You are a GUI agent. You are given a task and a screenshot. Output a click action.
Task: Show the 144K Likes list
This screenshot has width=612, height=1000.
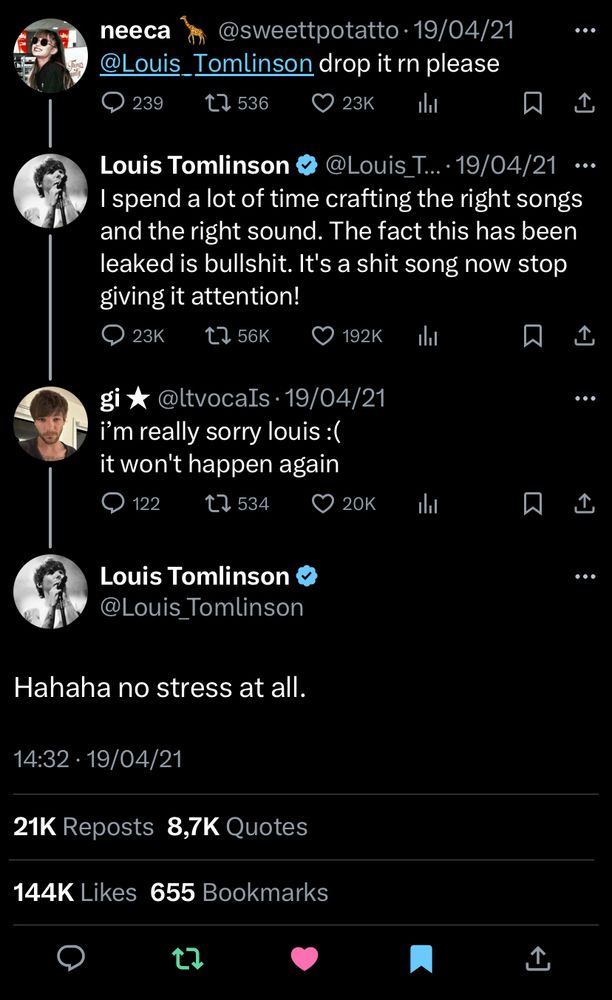[x=75, y=892]
